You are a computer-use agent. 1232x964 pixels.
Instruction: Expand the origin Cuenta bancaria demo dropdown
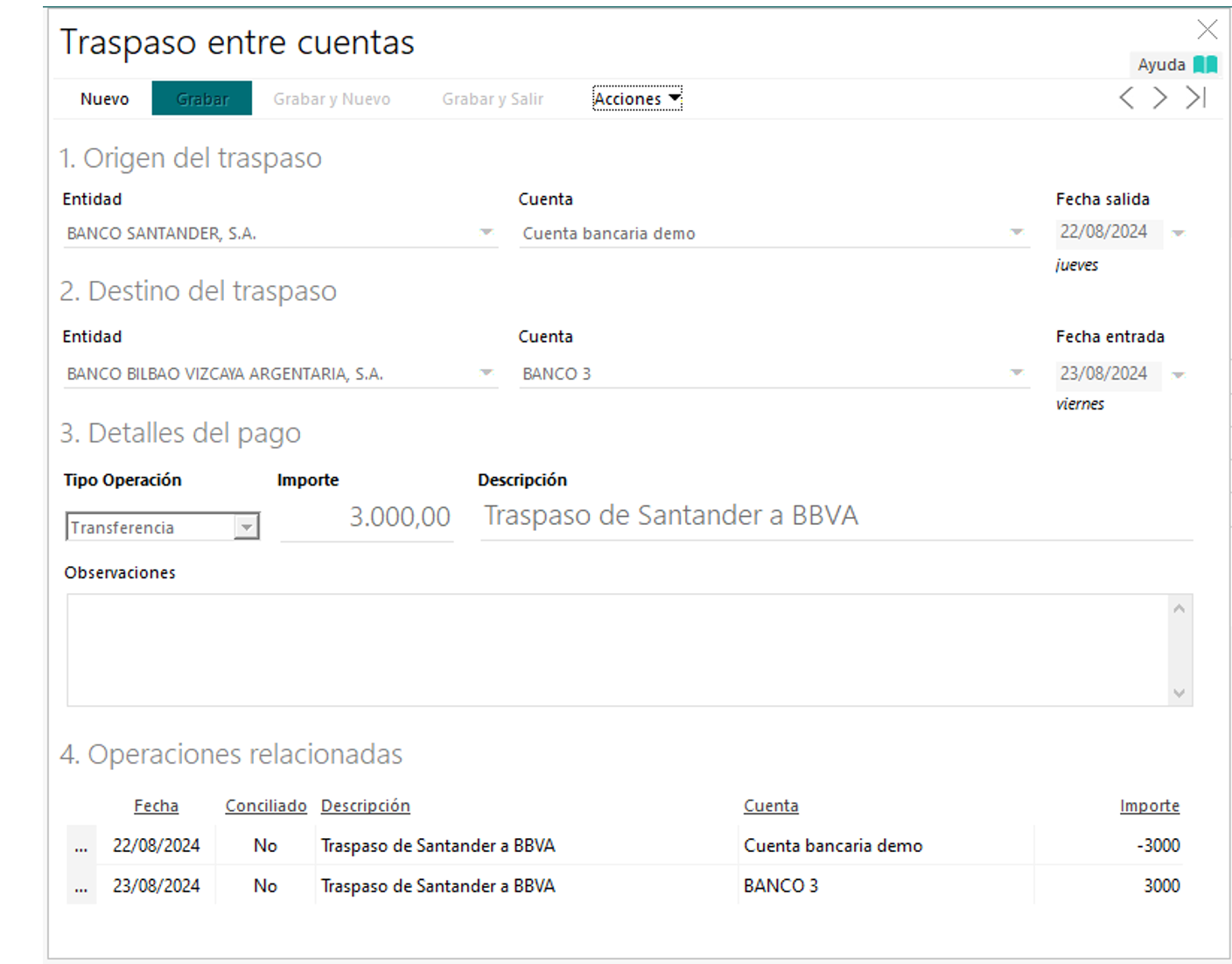[1017, 233]
